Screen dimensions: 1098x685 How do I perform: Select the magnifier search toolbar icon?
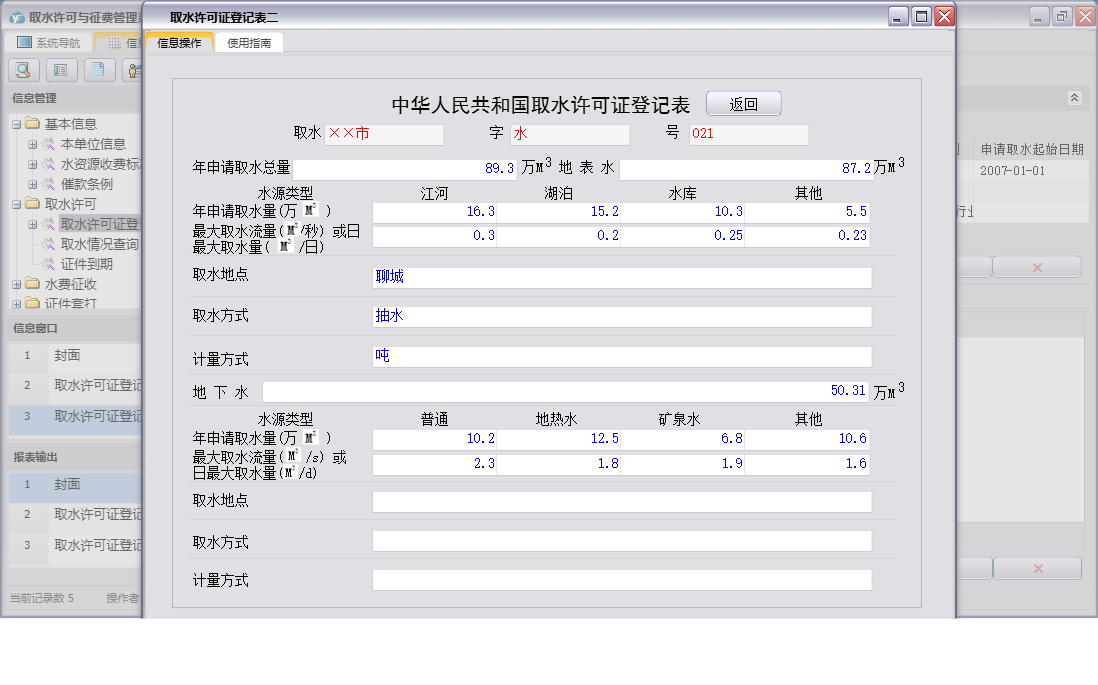[22, 70]
